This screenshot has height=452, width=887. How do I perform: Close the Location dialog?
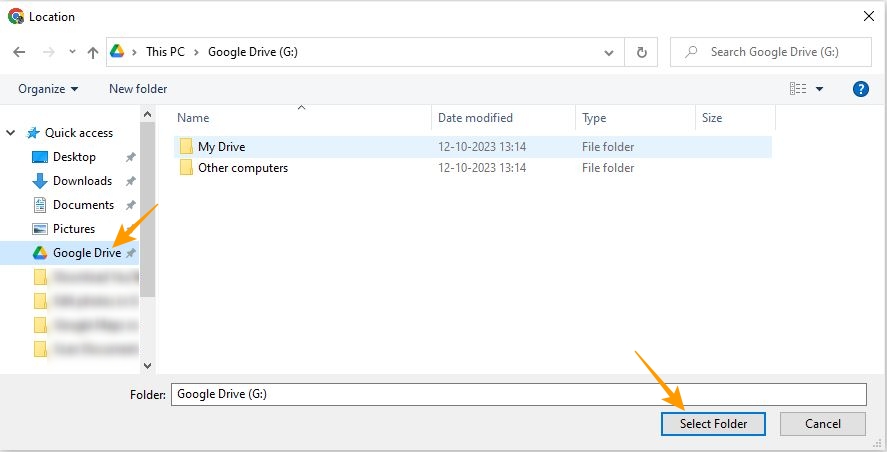pyautogui.click(x=869, y=16)
